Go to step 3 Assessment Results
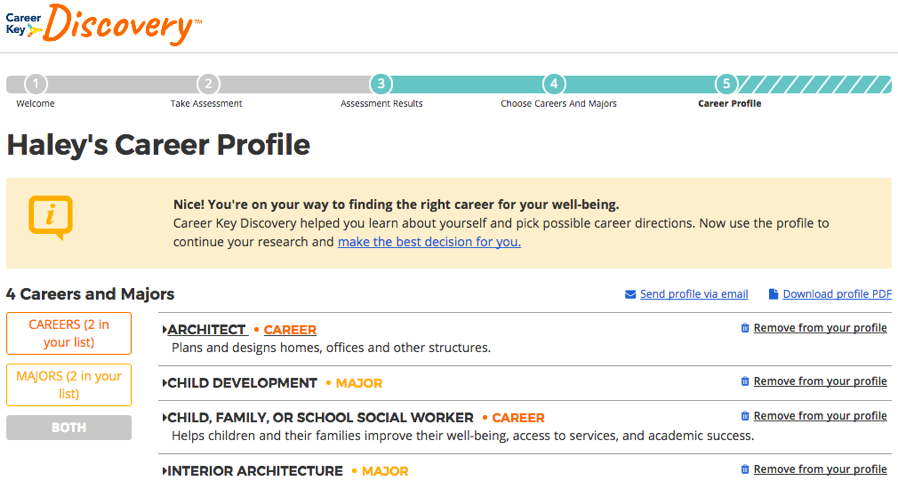 coord(381,84)
